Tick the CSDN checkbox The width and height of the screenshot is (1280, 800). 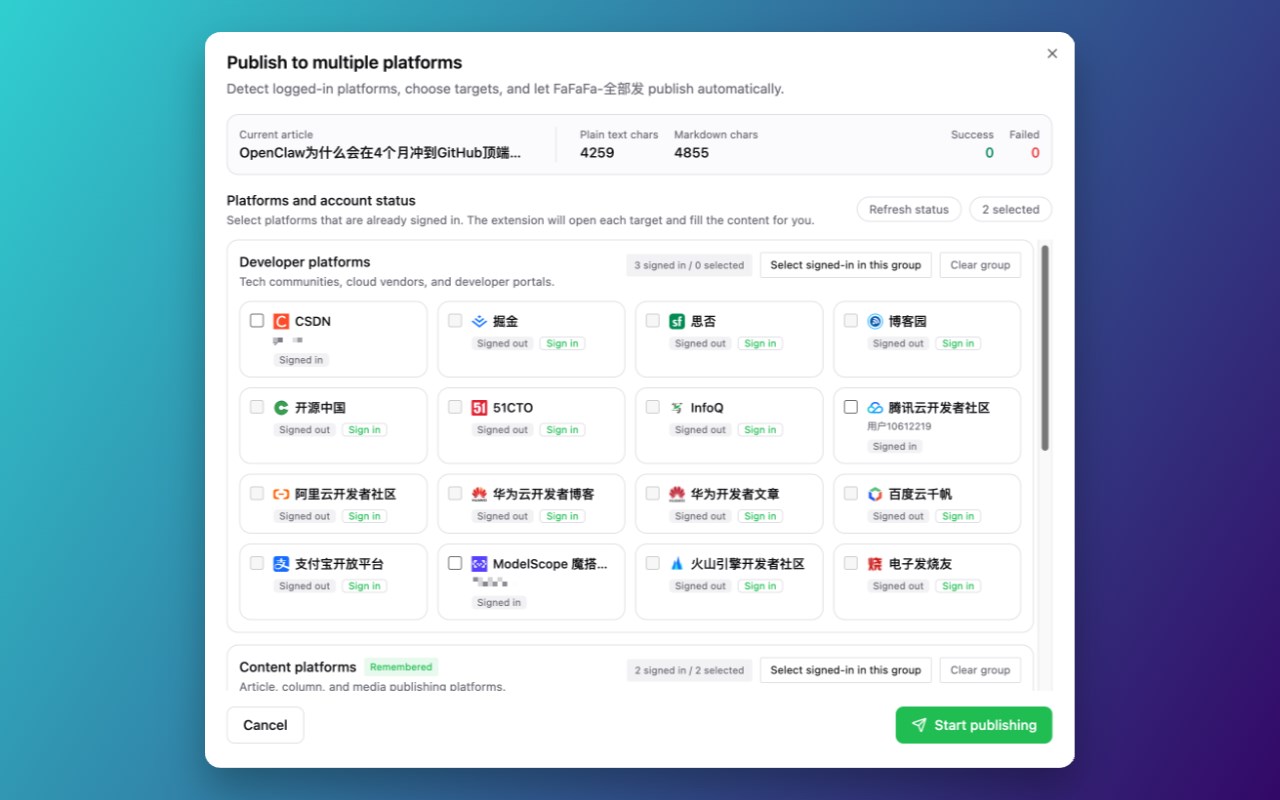point(257,321)
